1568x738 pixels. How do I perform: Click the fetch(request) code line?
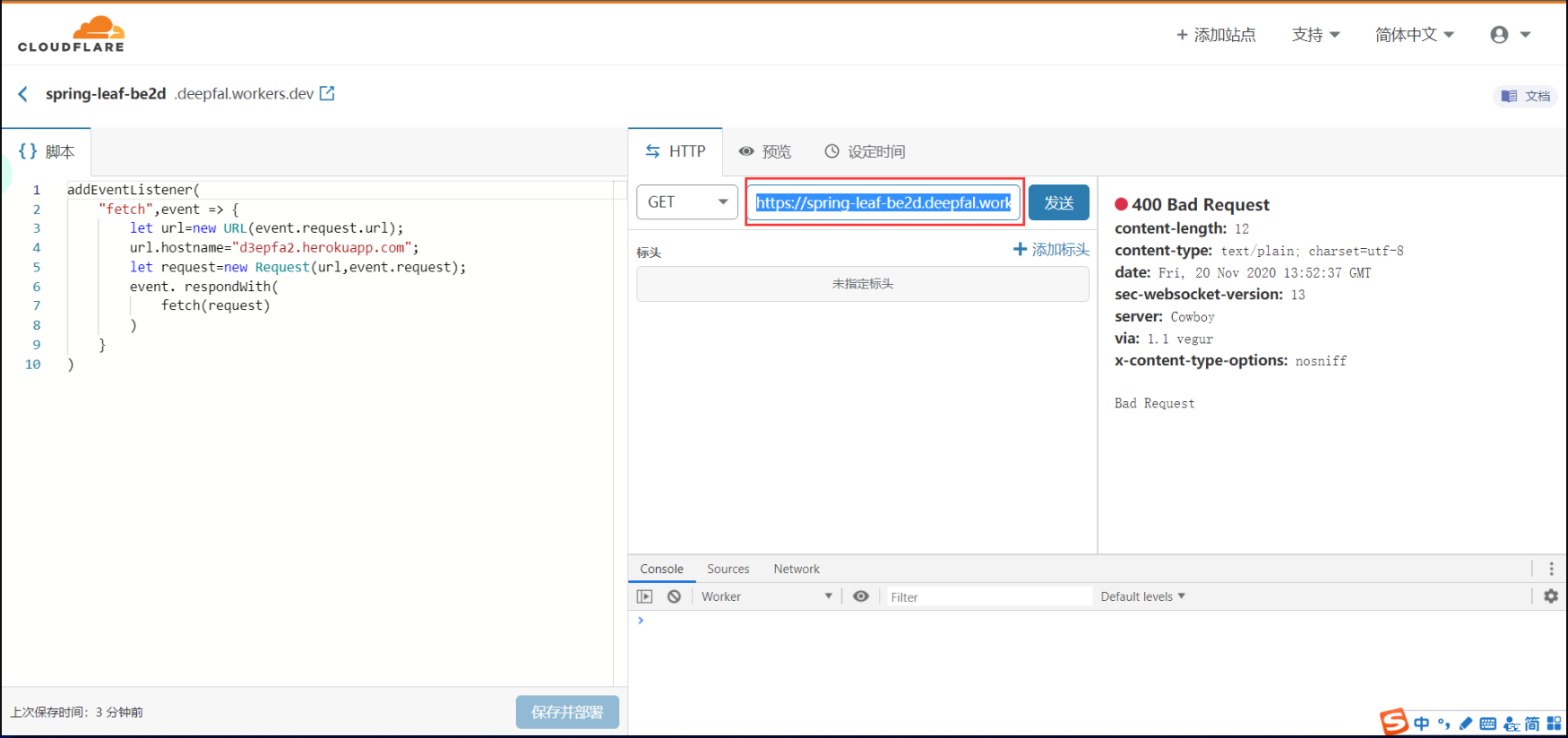(215, 305)
